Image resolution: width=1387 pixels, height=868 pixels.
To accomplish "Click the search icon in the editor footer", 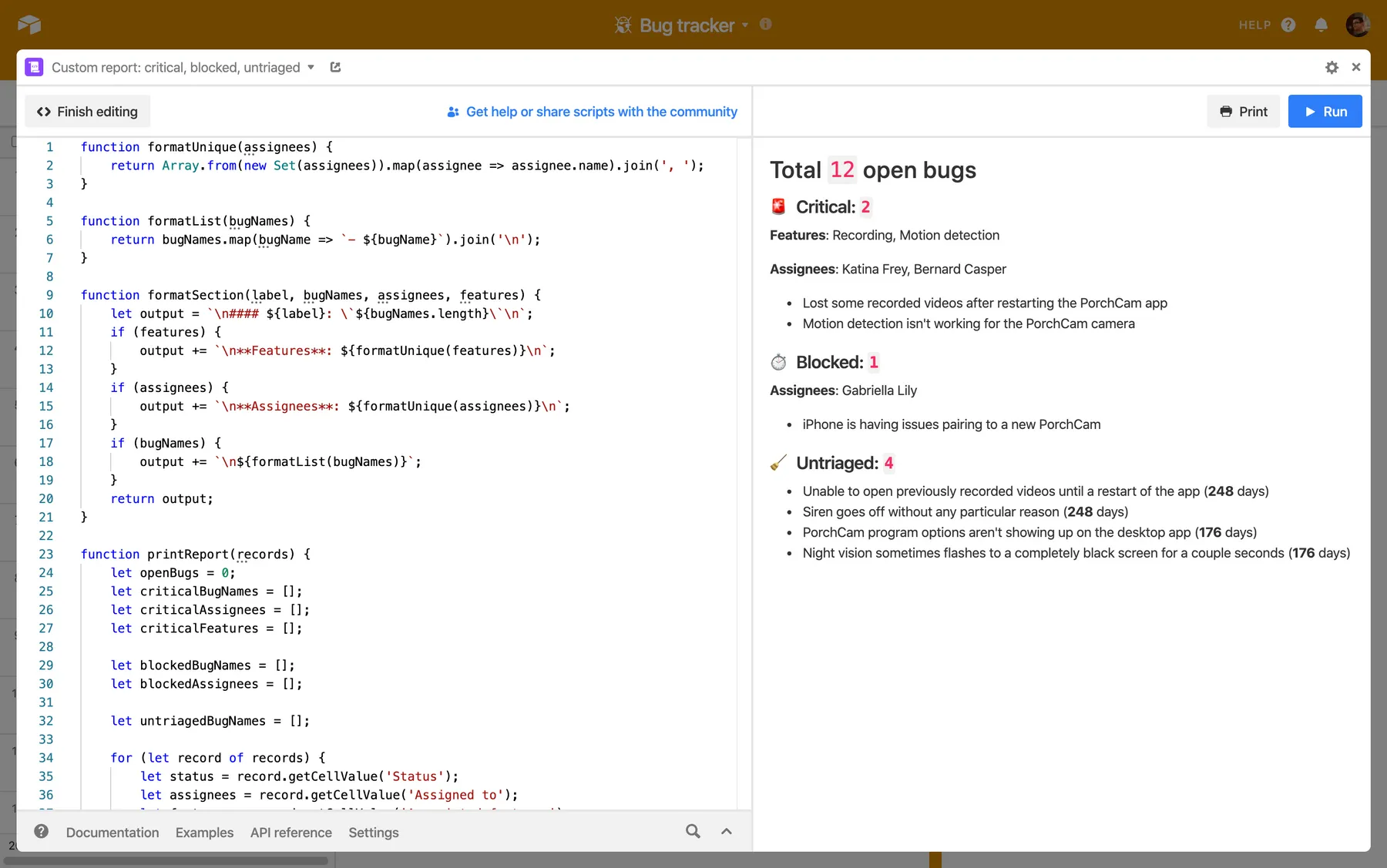I will coord(693,832).
